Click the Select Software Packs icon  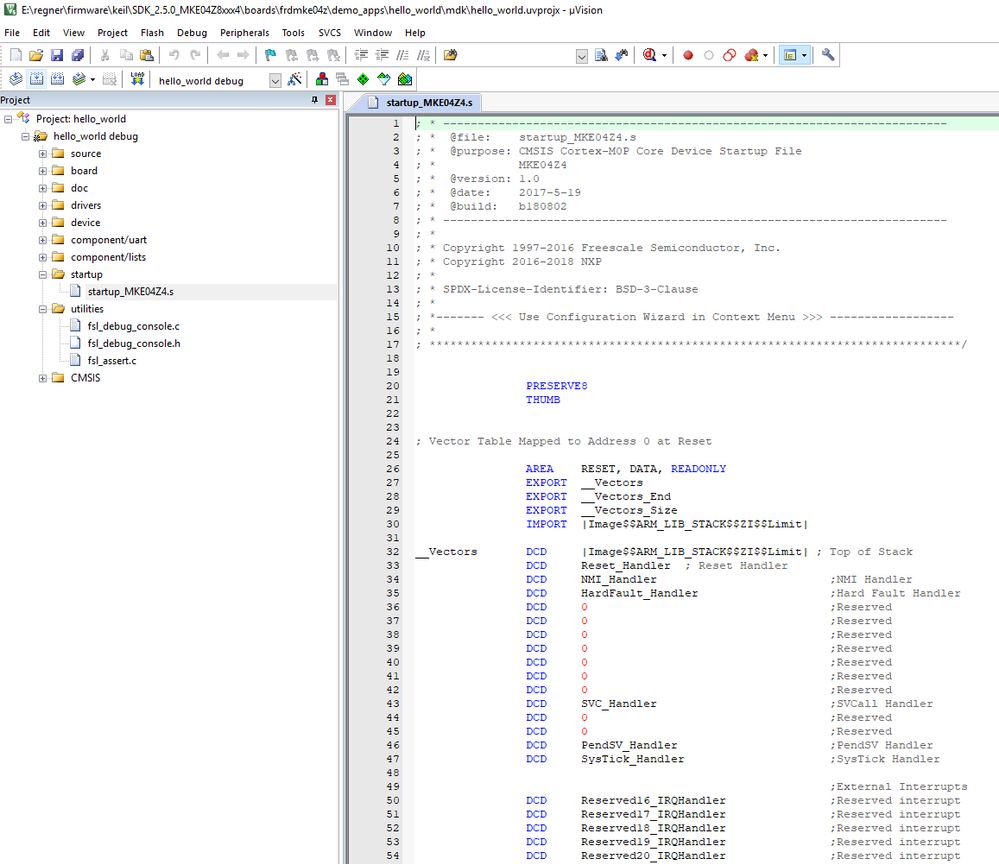click(x=384, y=80)
